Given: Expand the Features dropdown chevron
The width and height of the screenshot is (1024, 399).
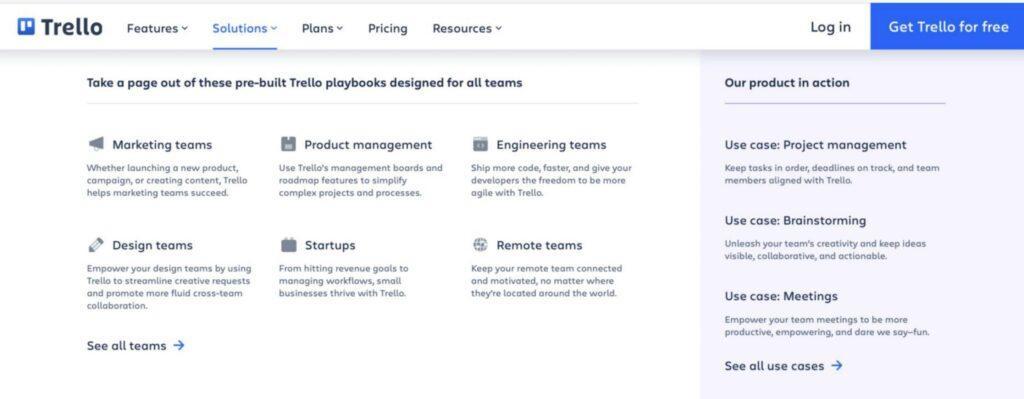Looking at the screenshot, I should click(185, 28).
